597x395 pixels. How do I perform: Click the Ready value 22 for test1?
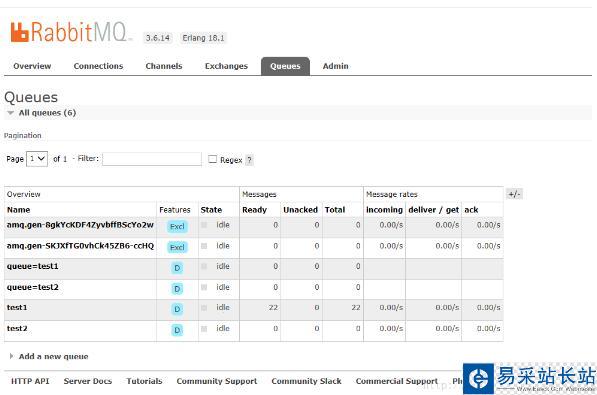tap(273, 307)
